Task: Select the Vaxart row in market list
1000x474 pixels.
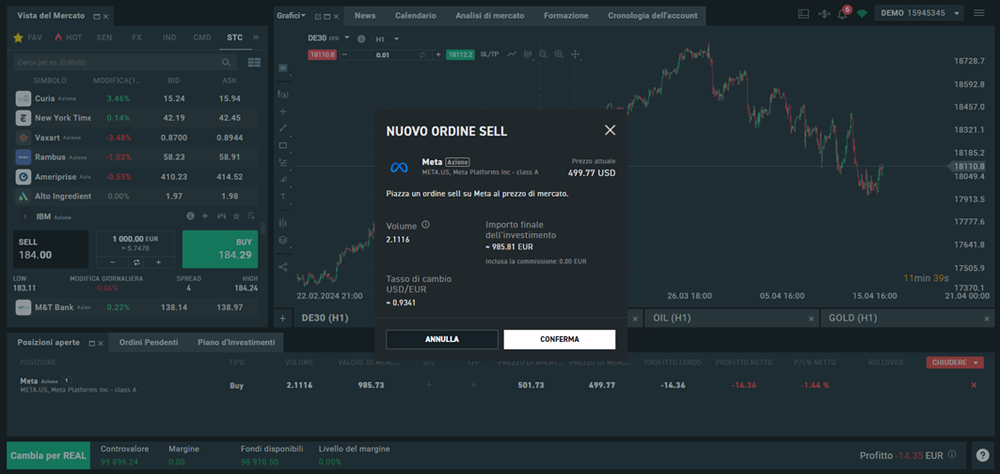Action: coord(135,137)
